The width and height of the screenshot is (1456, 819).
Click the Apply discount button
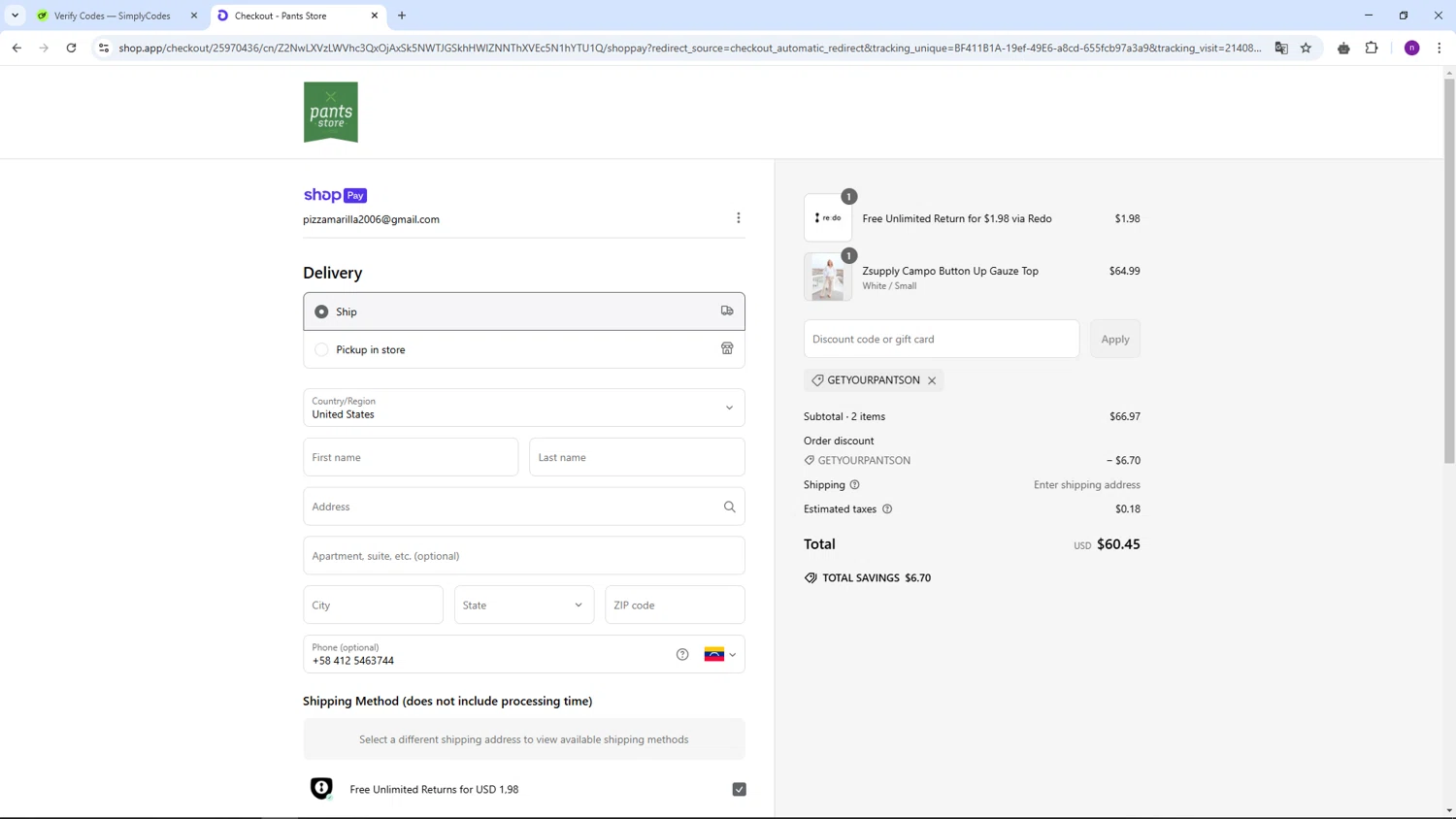pyautogui.click(x=1114, y=339)
